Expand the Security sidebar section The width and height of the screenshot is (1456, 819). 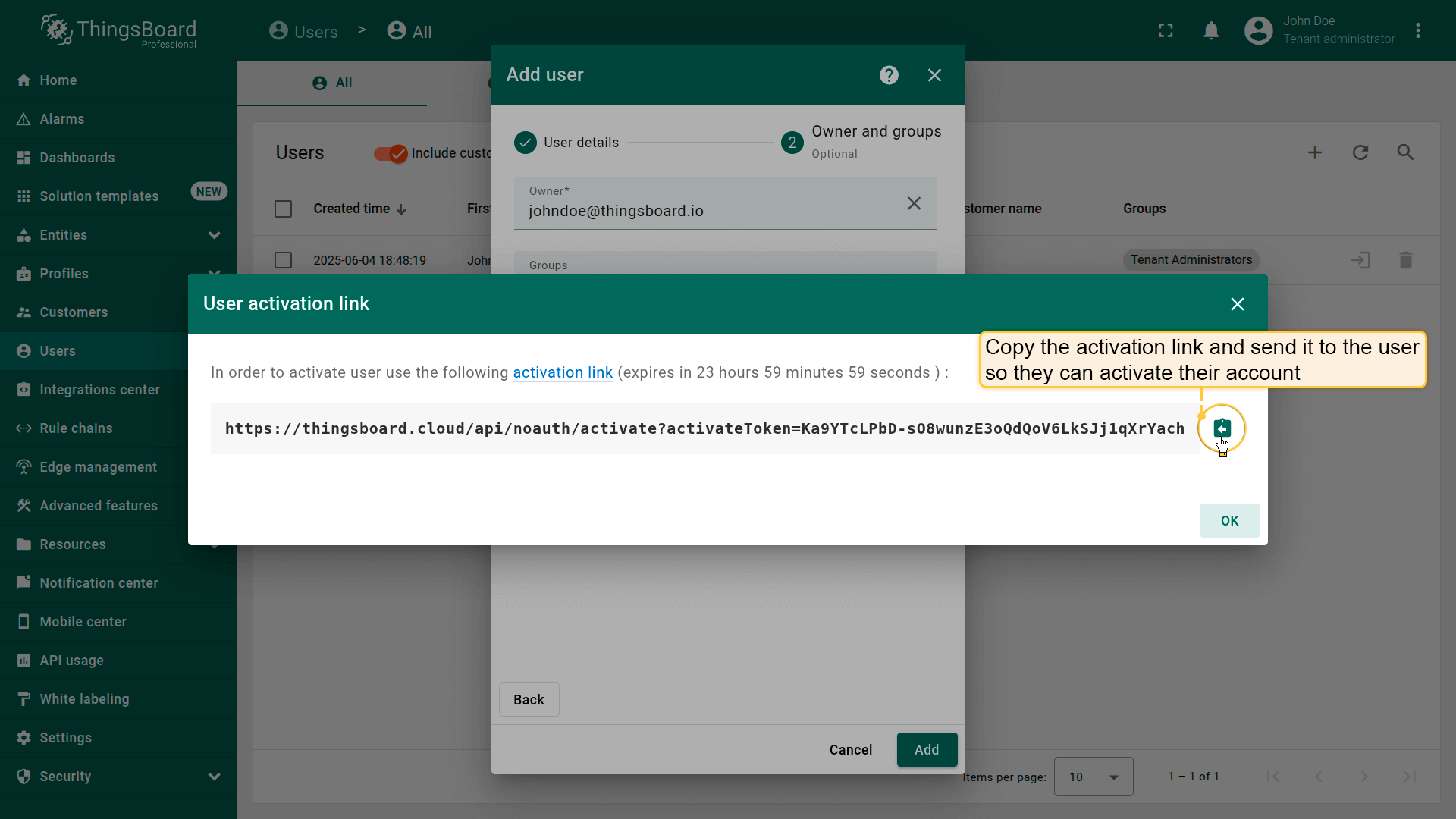214,777
